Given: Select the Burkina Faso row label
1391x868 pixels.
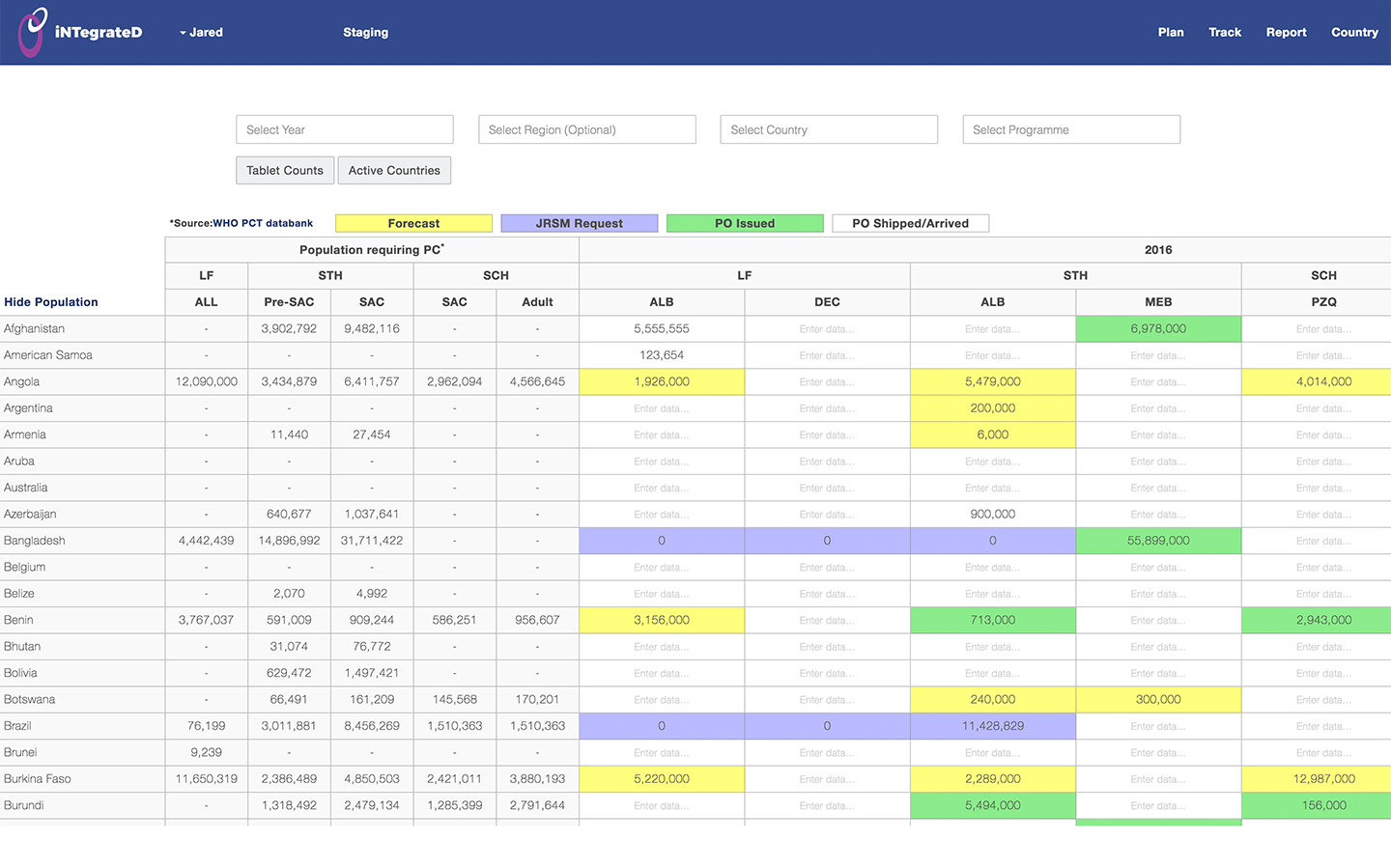Looking at the screenshot, I should pyautogui.click(x=38, y=779).
